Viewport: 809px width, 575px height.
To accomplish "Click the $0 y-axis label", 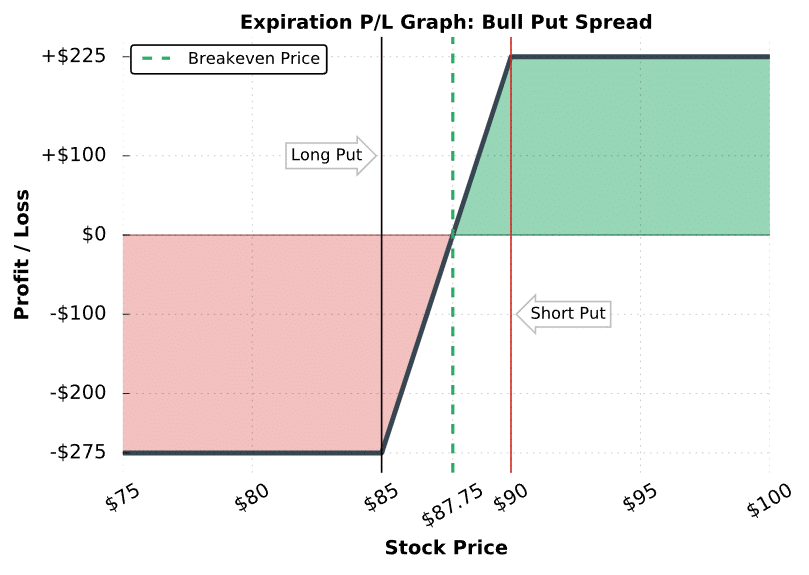I will click(x=94, y=235).
